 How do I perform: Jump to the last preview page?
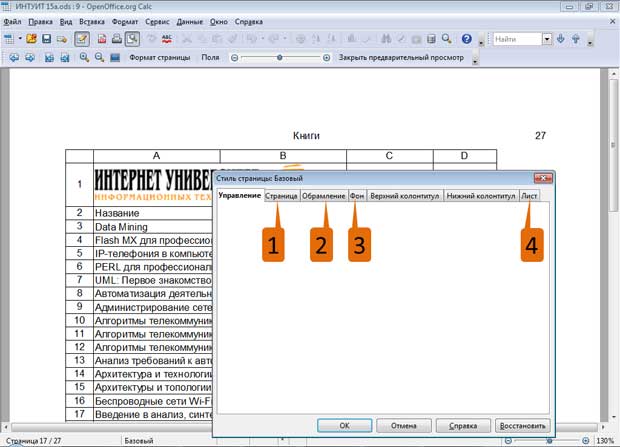coord(64,58)
